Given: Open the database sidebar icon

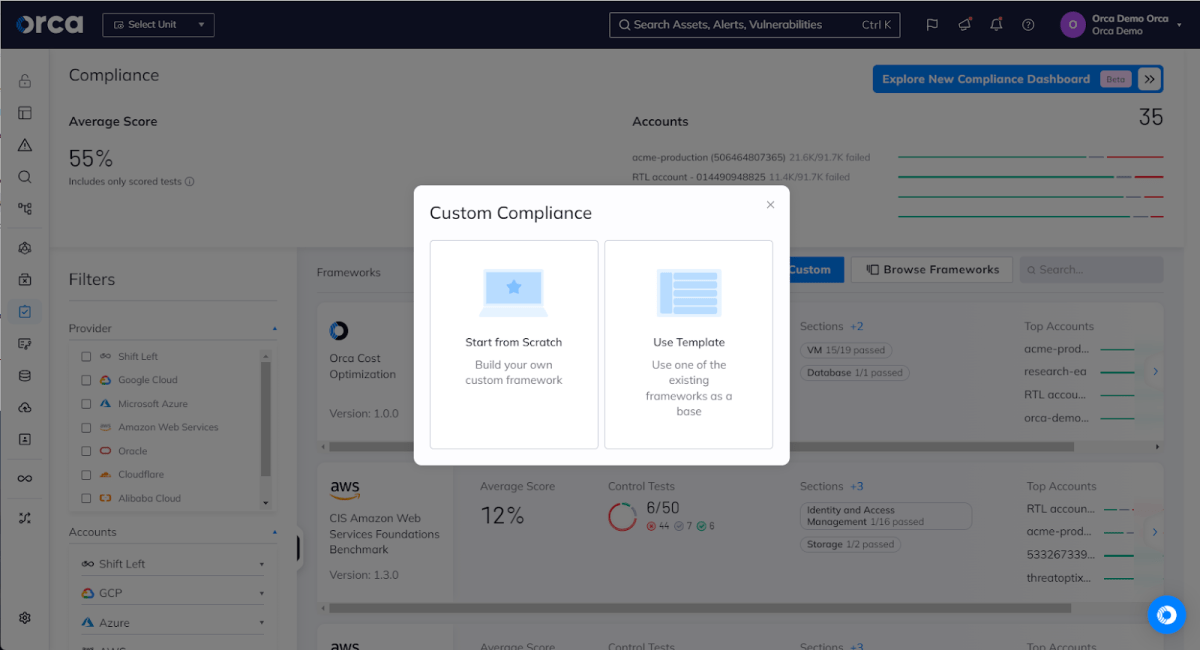Looking at the screenshot, I should (25, 376).
